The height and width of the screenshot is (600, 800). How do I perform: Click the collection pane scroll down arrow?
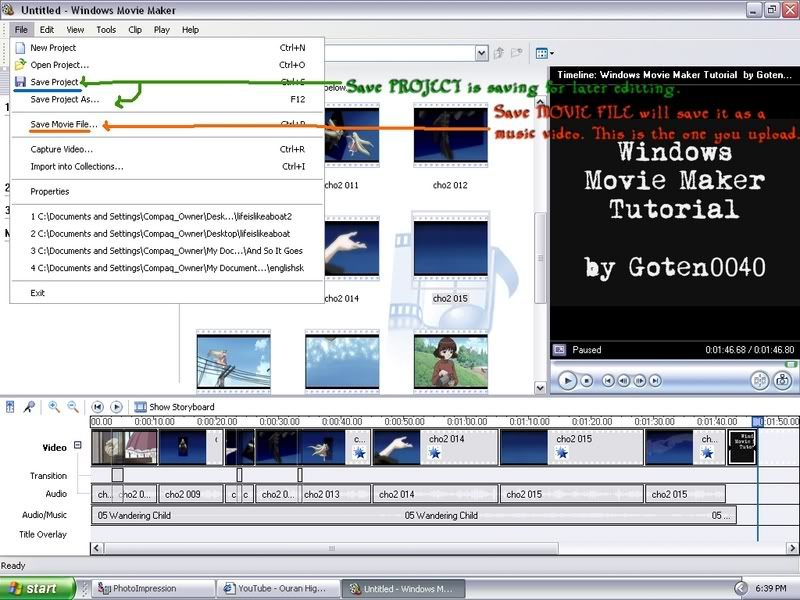(540, 388)
